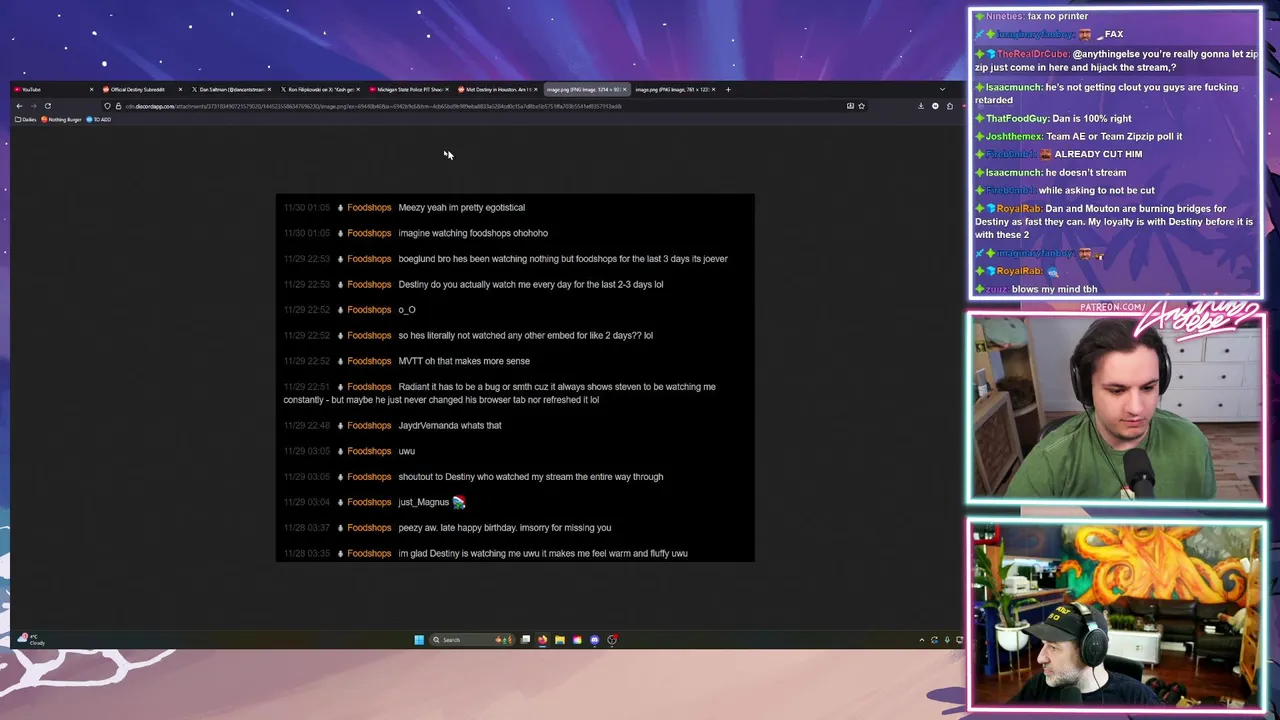This screenshot has height=720, width=1280.
Task: Open Task View from the taskbar
Action: click(x=525, y=640)
